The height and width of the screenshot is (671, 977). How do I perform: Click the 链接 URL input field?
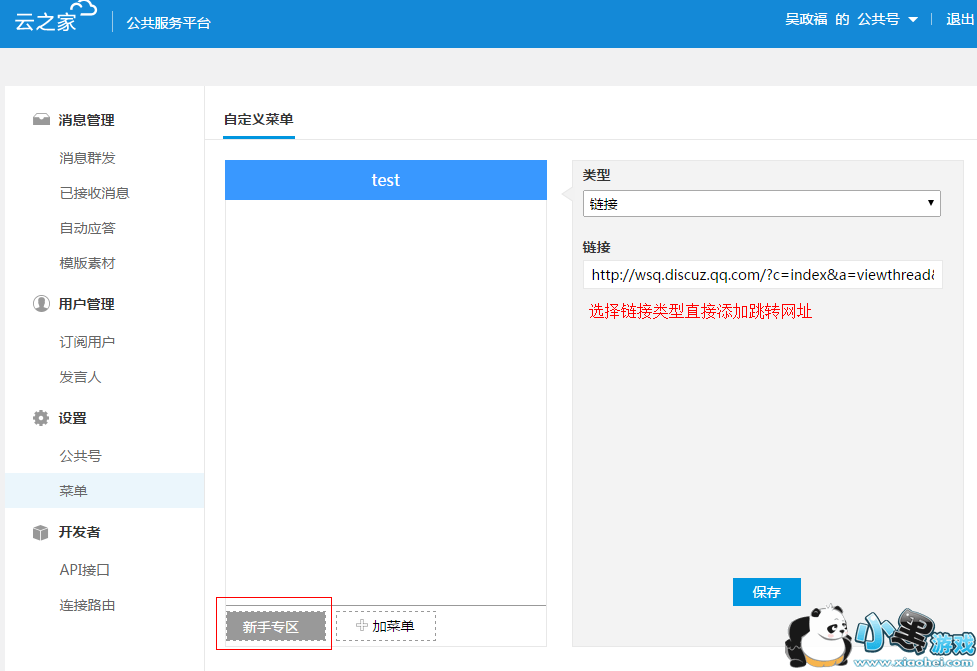pos(762,274)
